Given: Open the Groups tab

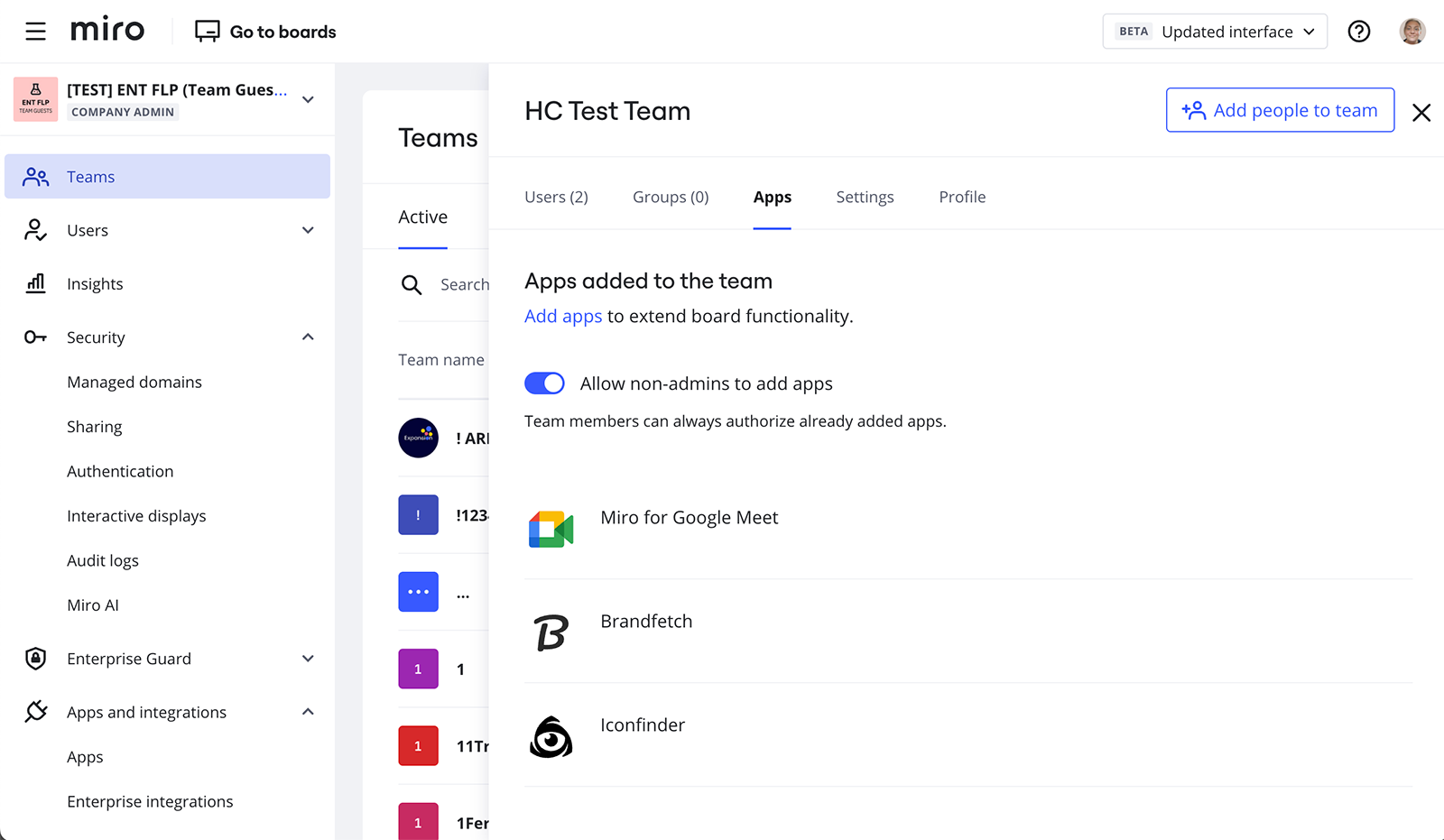Looking at the screenshot, I should (671, 197).
